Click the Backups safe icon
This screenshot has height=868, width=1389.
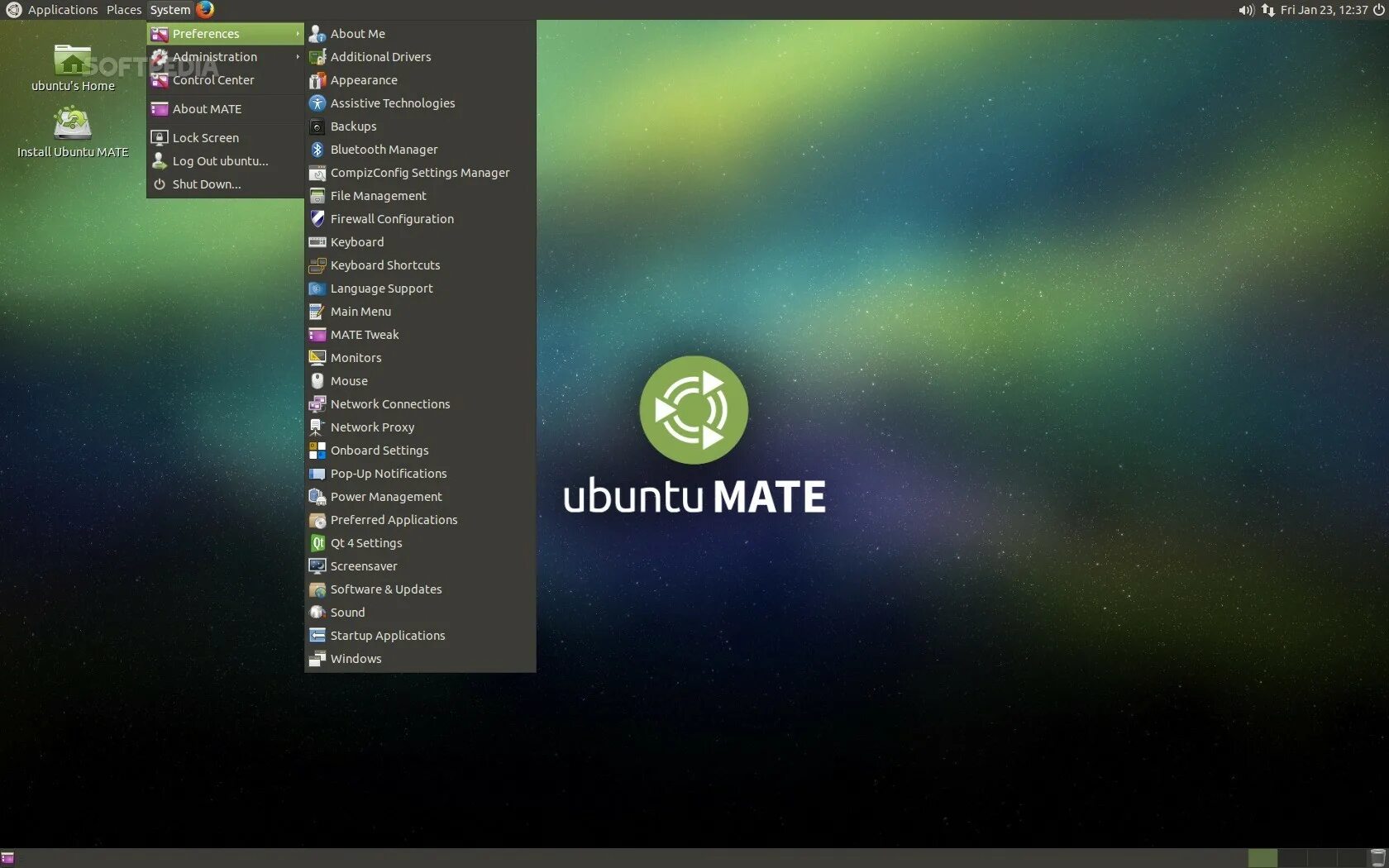click(317, 126)
